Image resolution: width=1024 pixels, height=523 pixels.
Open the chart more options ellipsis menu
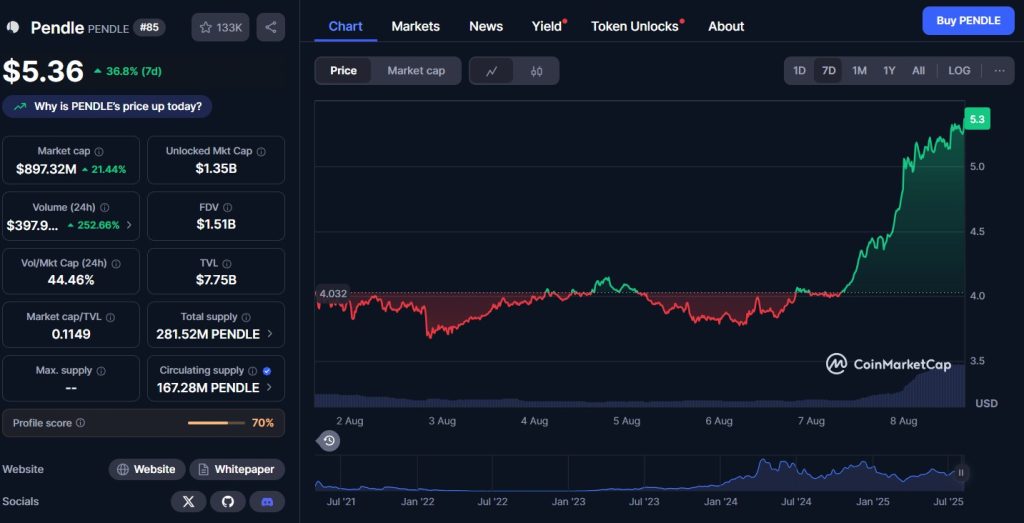point(998,71)
